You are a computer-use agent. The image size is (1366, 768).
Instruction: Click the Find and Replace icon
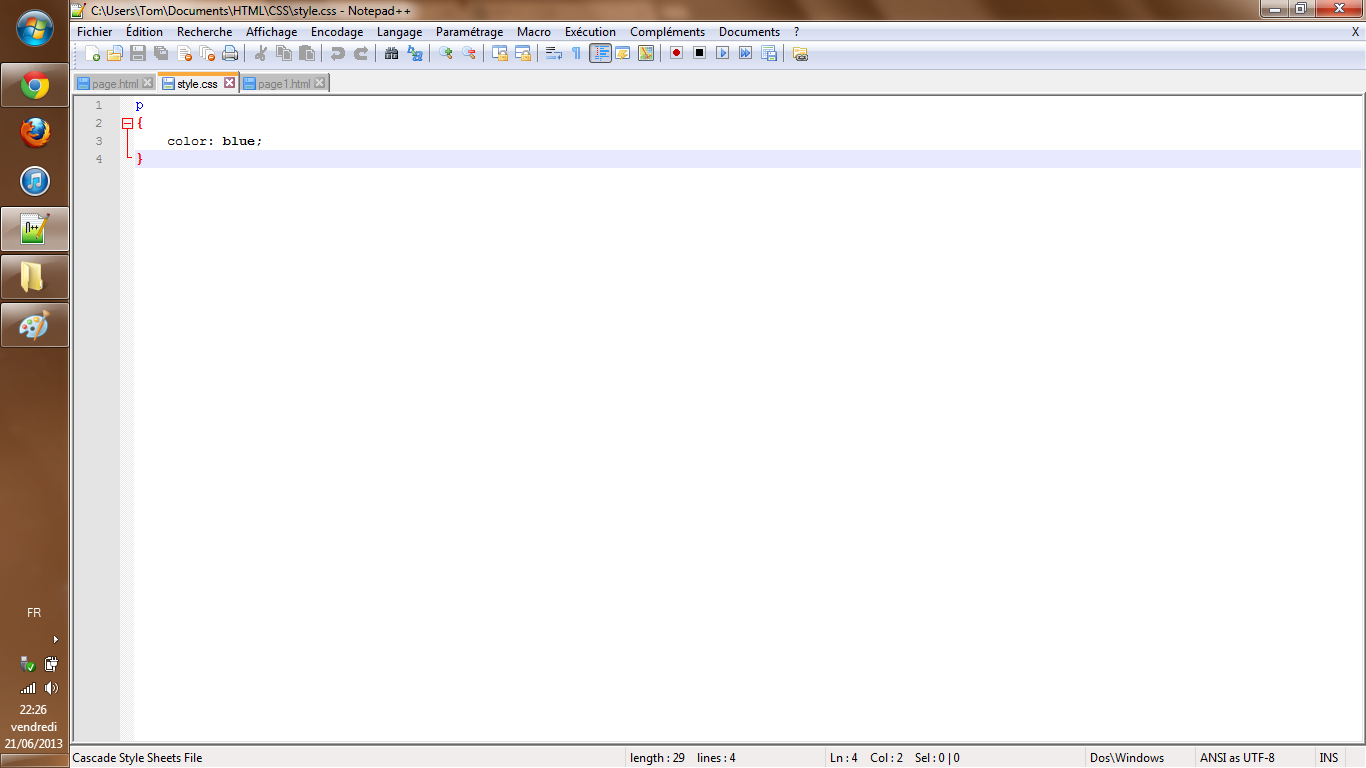coord(414,53)
